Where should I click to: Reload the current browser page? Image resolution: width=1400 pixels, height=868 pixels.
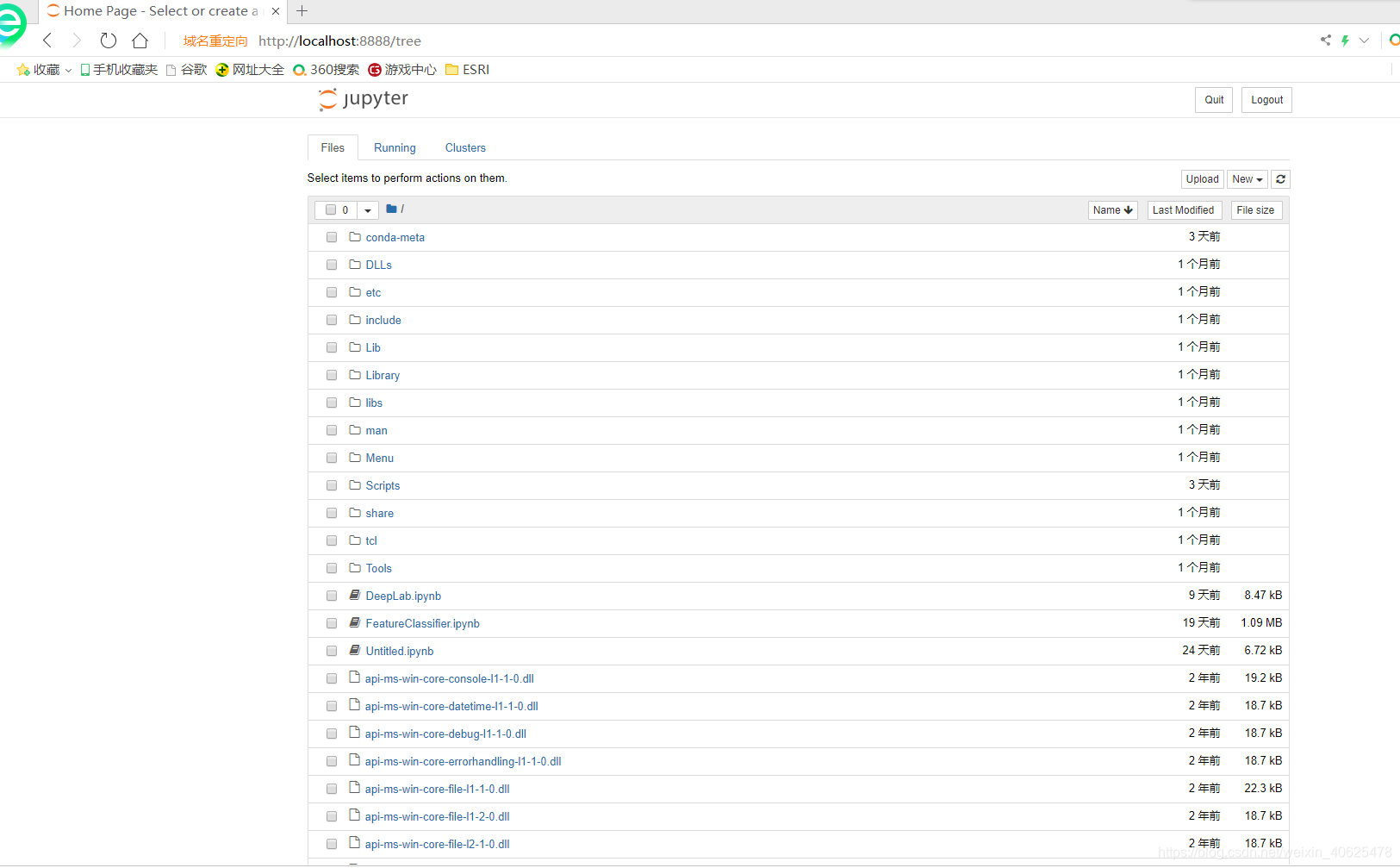109,41
